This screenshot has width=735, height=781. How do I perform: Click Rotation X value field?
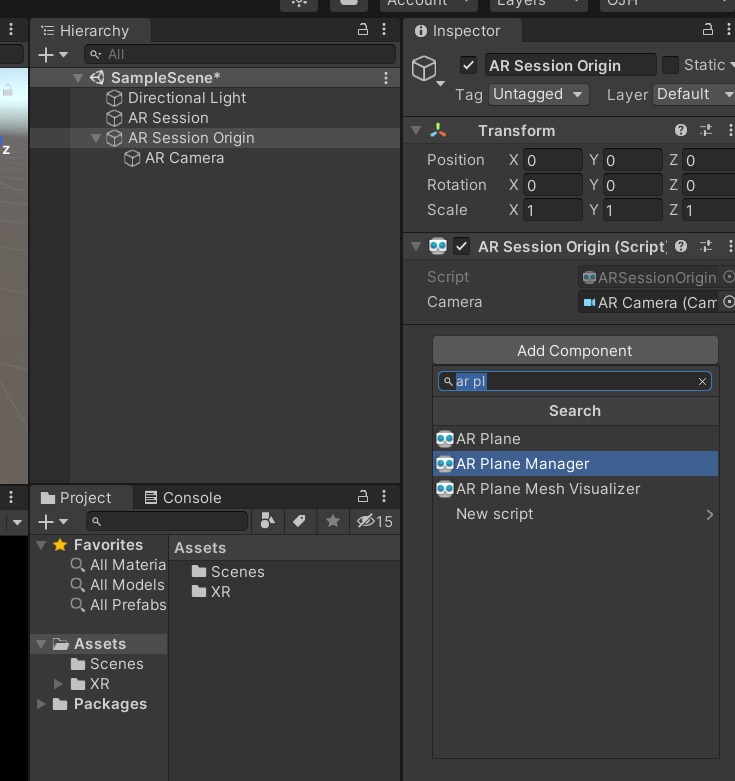552,185
